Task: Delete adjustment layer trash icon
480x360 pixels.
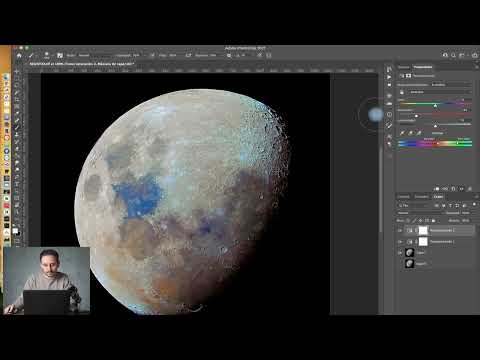Action: click(470, 189)
